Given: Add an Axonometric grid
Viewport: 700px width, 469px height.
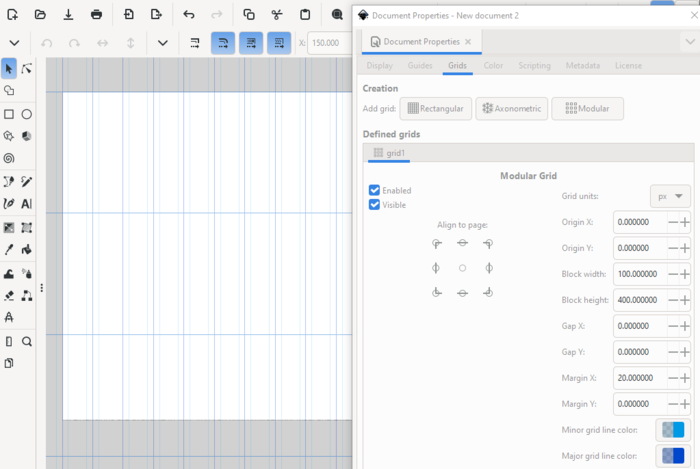Looking at the screenshot, I should click(511, 108).
